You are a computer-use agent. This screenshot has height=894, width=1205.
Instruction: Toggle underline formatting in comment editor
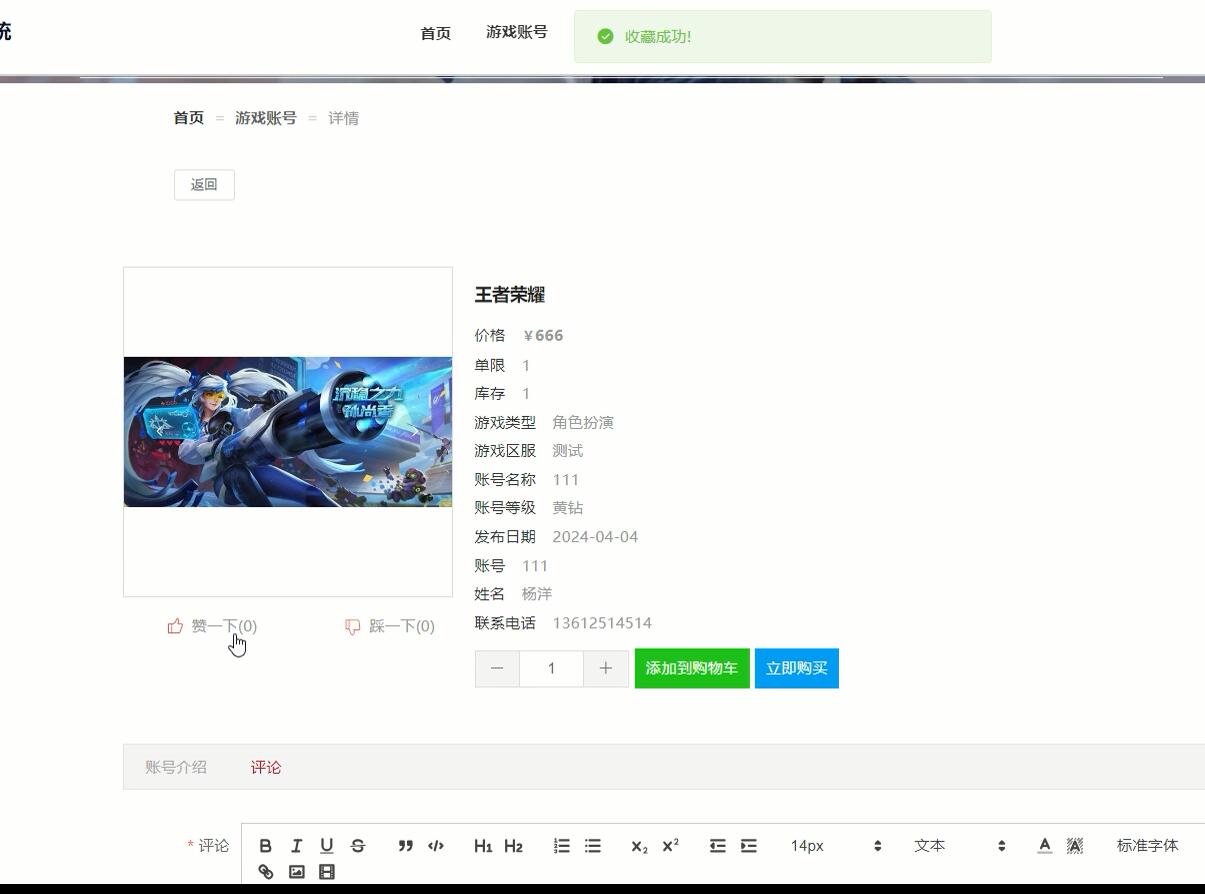pos(327,845)
